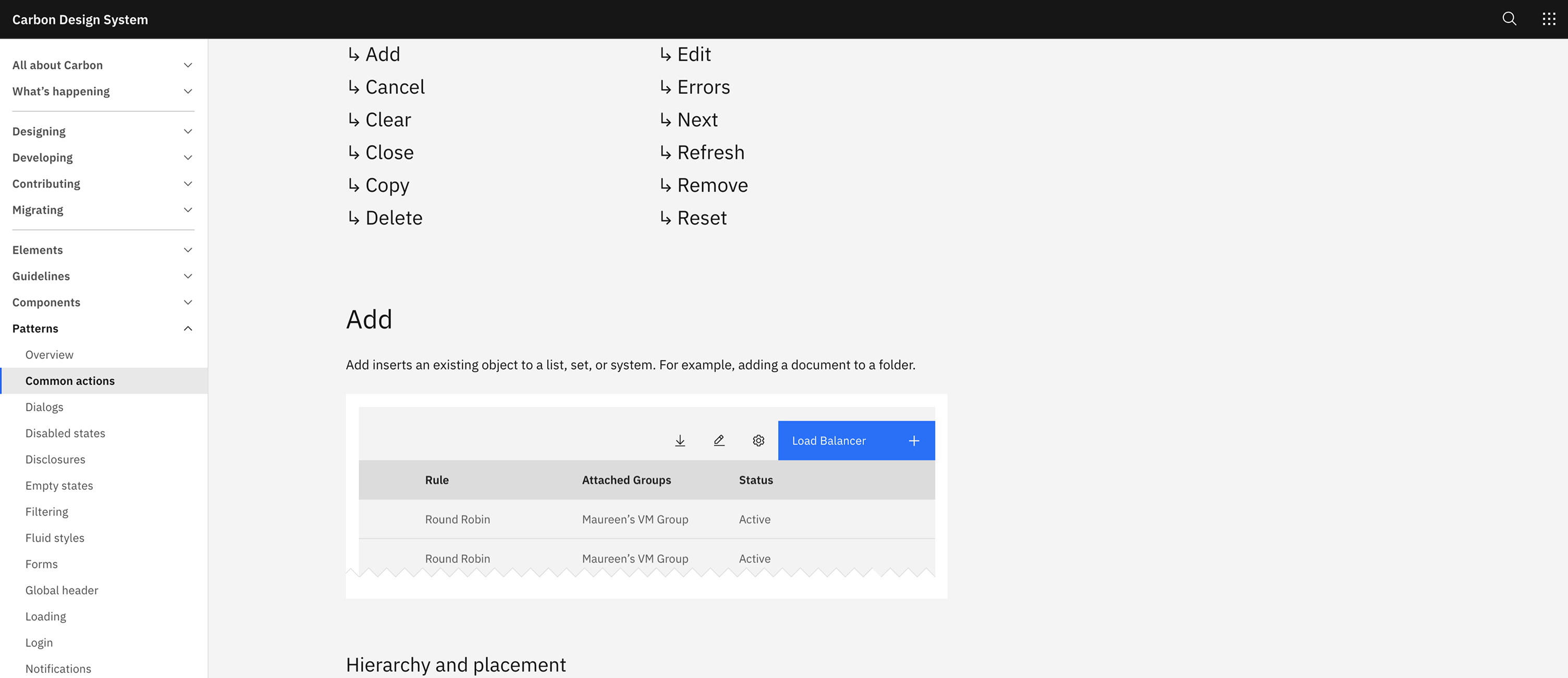Click the Attached Groups column header
Image resolution: width=1568 pixels, height=678 pixels.
coord(626,480)
